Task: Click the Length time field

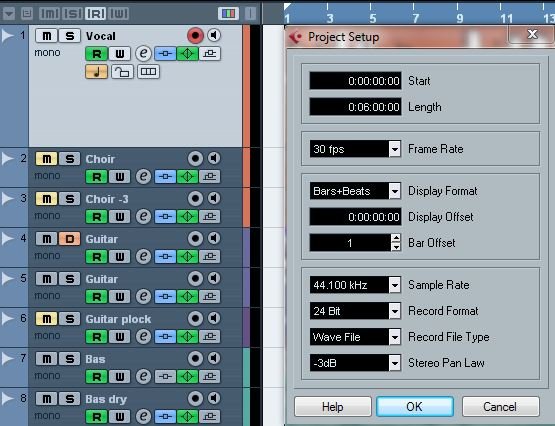Action: [355, 107]
